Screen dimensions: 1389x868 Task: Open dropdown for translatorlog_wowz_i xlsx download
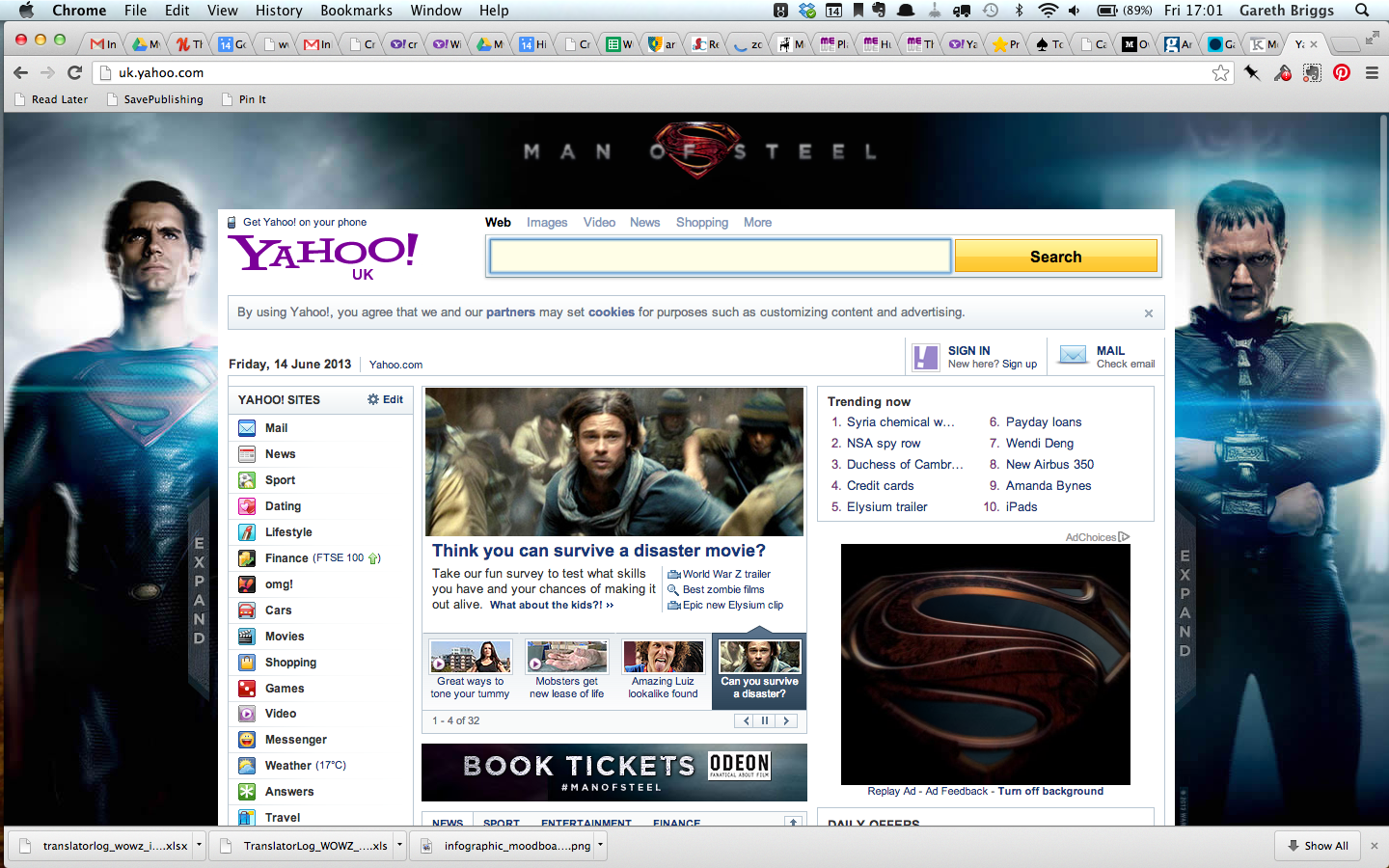click(x=199, y=845)
